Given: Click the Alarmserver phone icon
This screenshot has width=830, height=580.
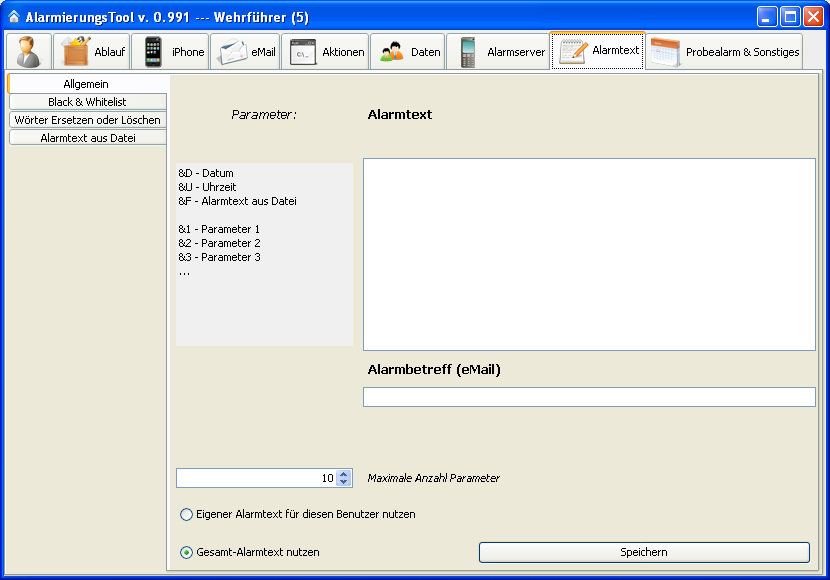Looking at the screenshot, I should pyautogui.click(x=468, y=52).
